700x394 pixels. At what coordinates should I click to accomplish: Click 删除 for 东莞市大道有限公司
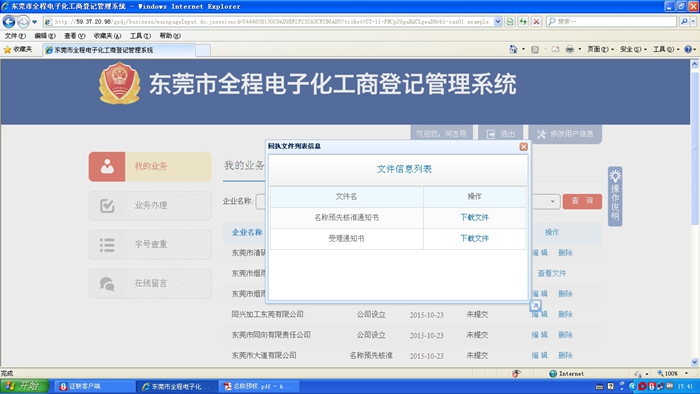(565, 355)
